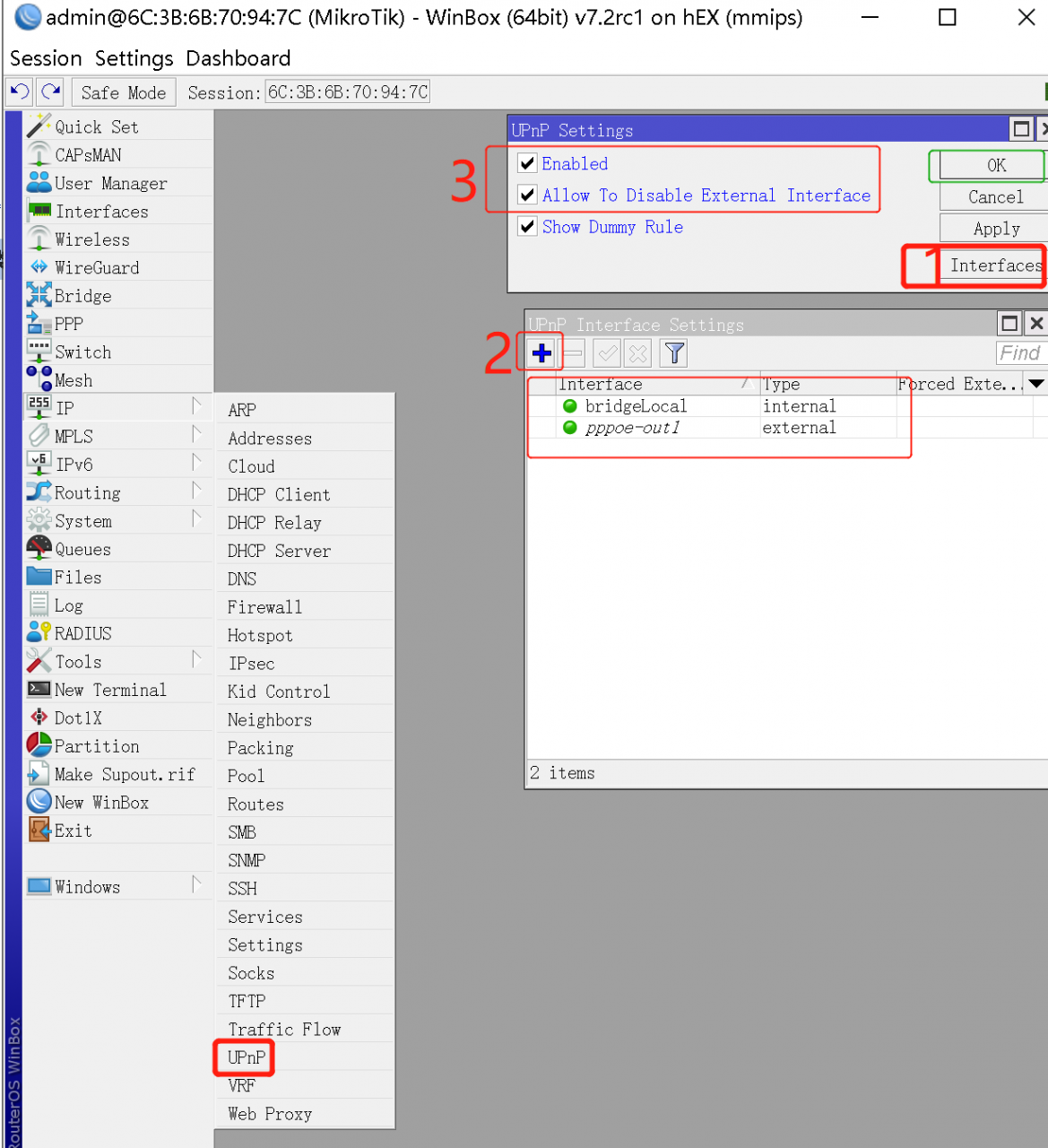
Task: Open the column selector arrow near Forced Ext column
Action: click(1036, 384)
